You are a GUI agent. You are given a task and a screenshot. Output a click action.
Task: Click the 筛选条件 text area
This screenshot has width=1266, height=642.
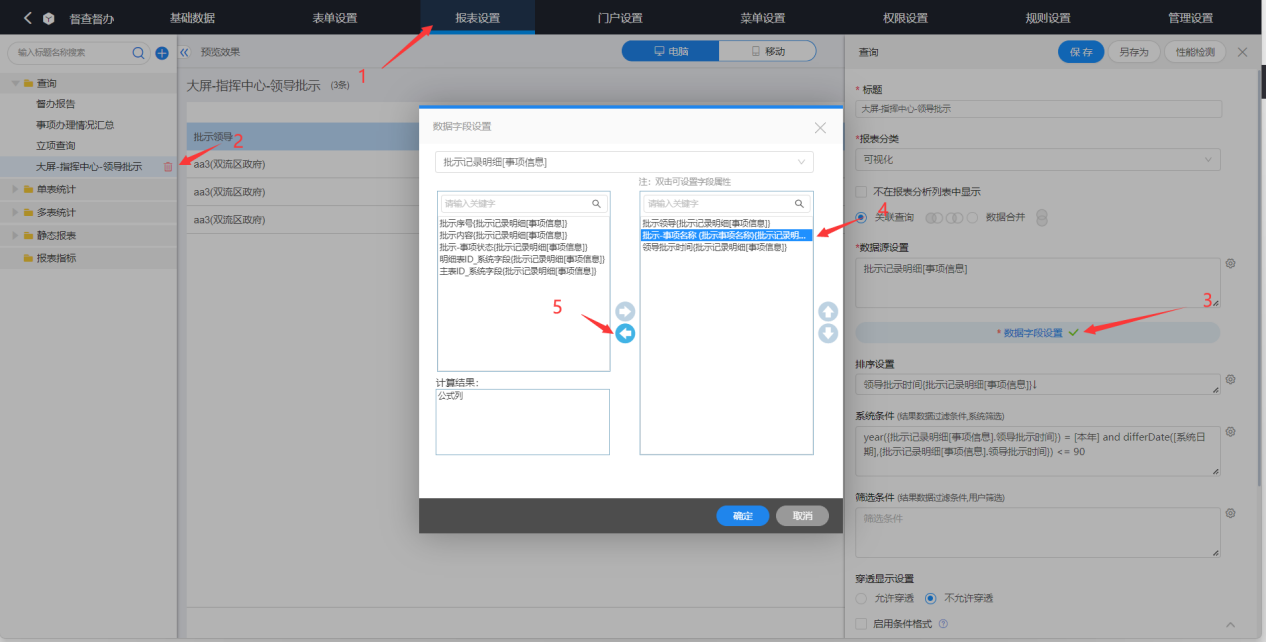click(x=1037, y=532)
